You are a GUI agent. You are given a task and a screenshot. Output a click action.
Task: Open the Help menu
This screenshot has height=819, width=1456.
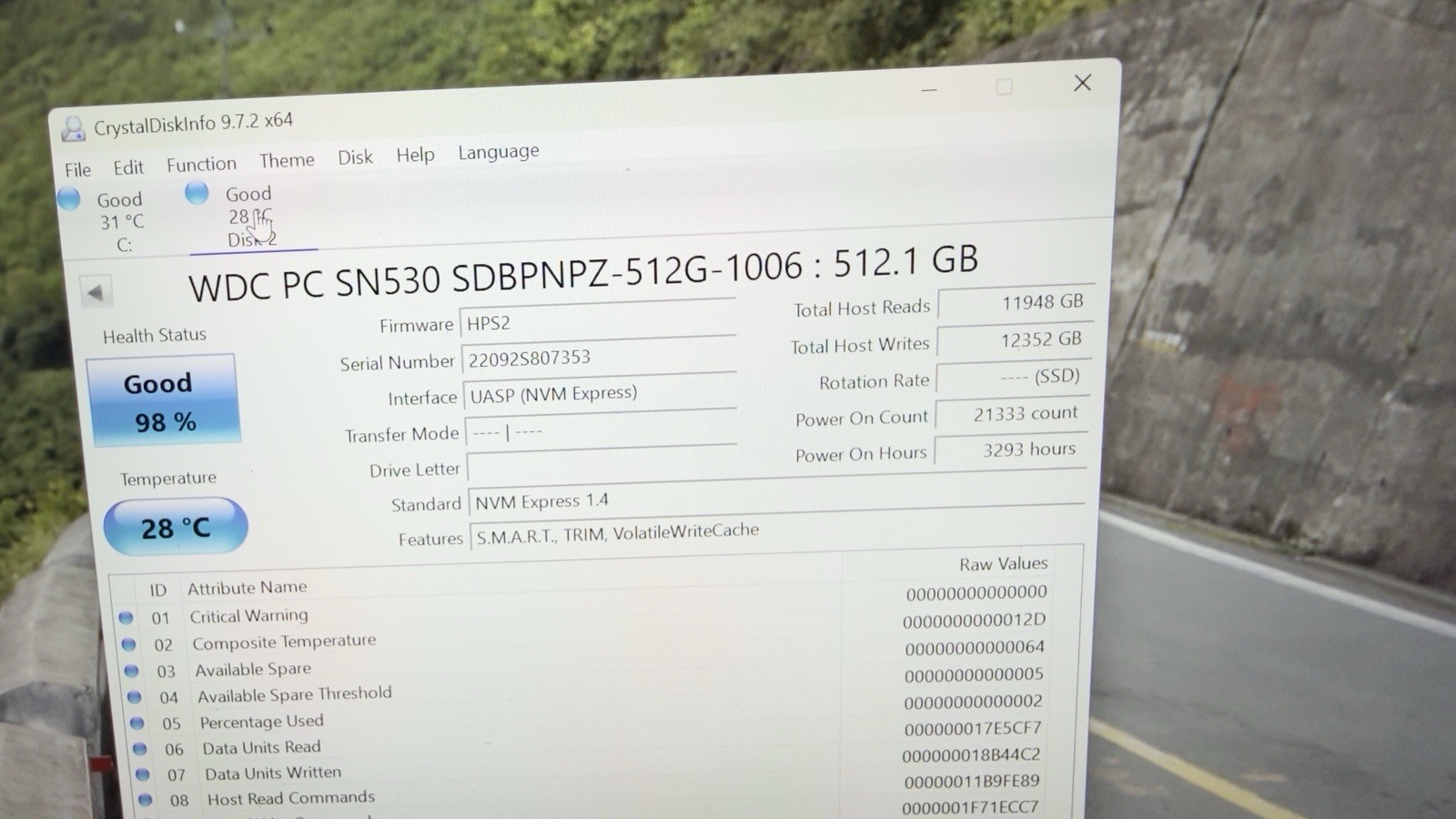[415, 155]
